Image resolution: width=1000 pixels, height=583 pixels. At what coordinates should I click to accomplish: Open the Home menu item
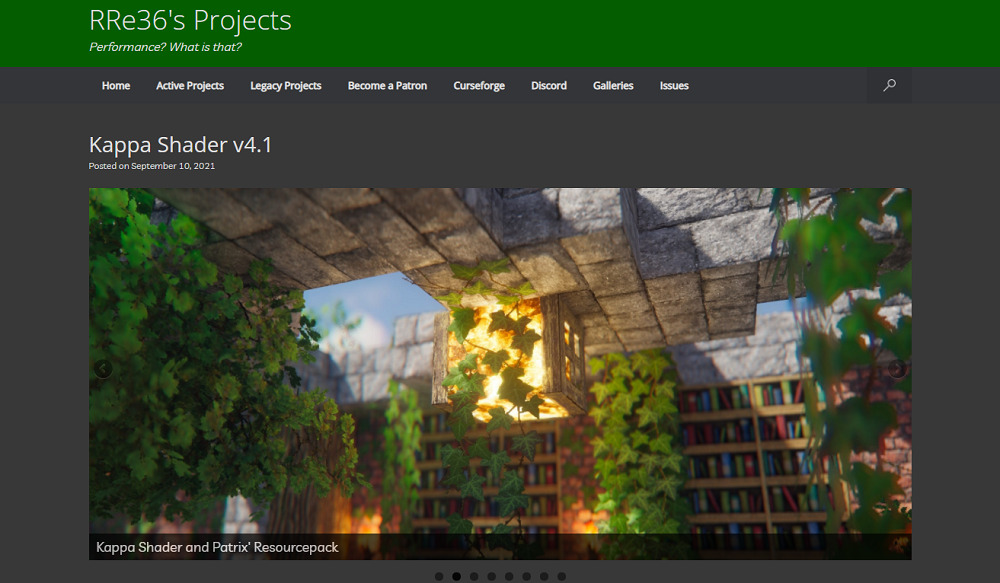(x=115, y=85)
